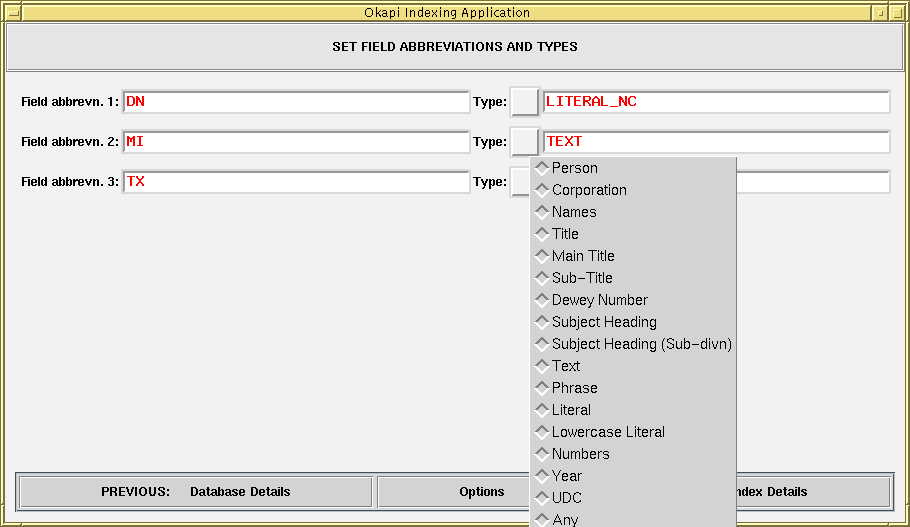Edit field abbreviation 2 containing MI
Viewport: 910px width, 527px height.
[x=296, y=142]
